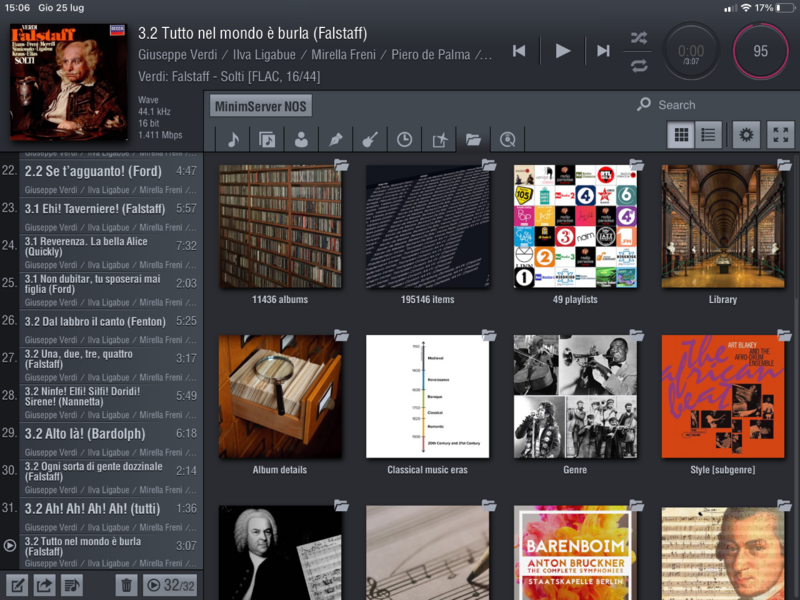Screen dimensions: 800x600
Task: Click the save playlist note icon
Action: pyautogui.click(x=72, y=585)
